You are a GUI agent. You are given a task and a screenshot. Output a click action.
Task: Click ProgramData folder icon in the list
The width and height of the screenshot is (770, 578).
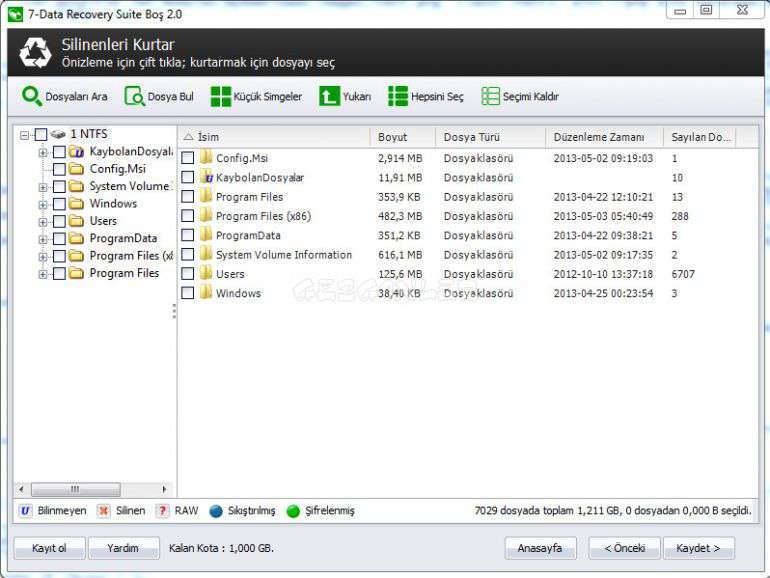click(206, 235)
